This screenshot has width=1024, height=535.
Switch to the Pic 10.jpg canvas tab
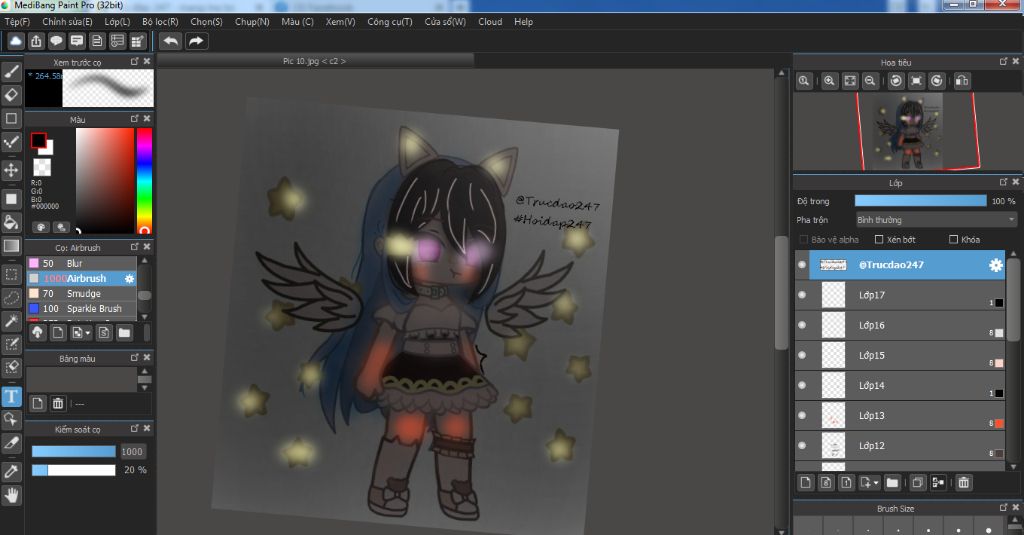[314, 61]
